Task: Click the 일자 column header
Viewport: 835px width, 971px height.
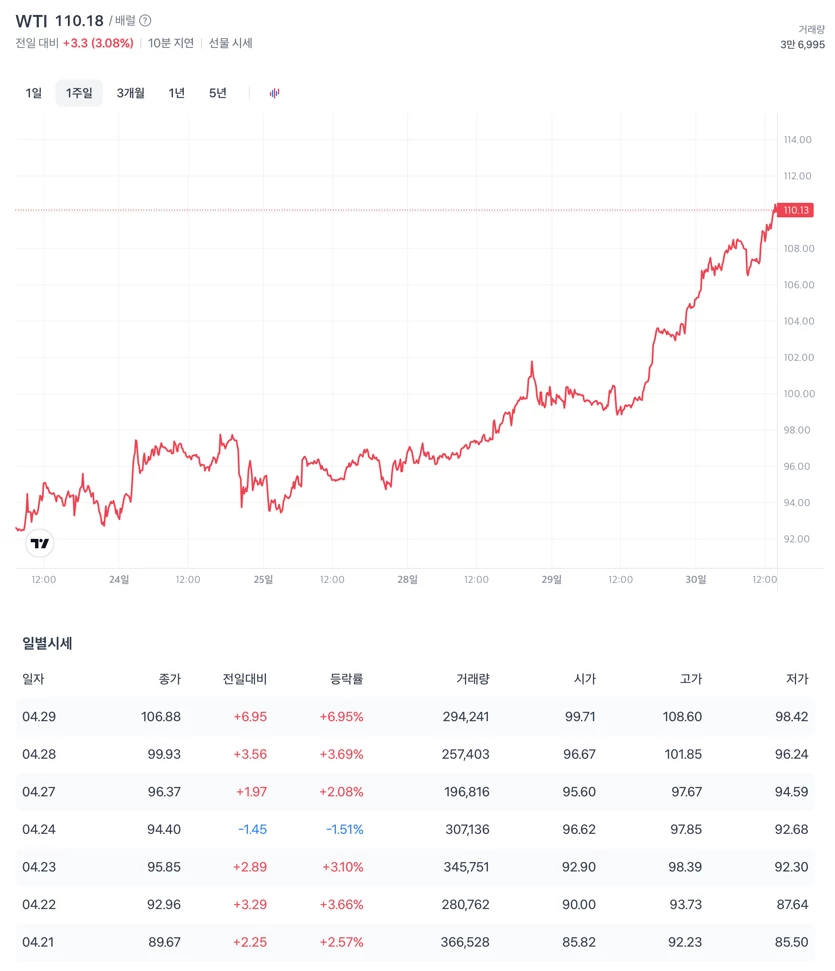Action: (33, 679)
